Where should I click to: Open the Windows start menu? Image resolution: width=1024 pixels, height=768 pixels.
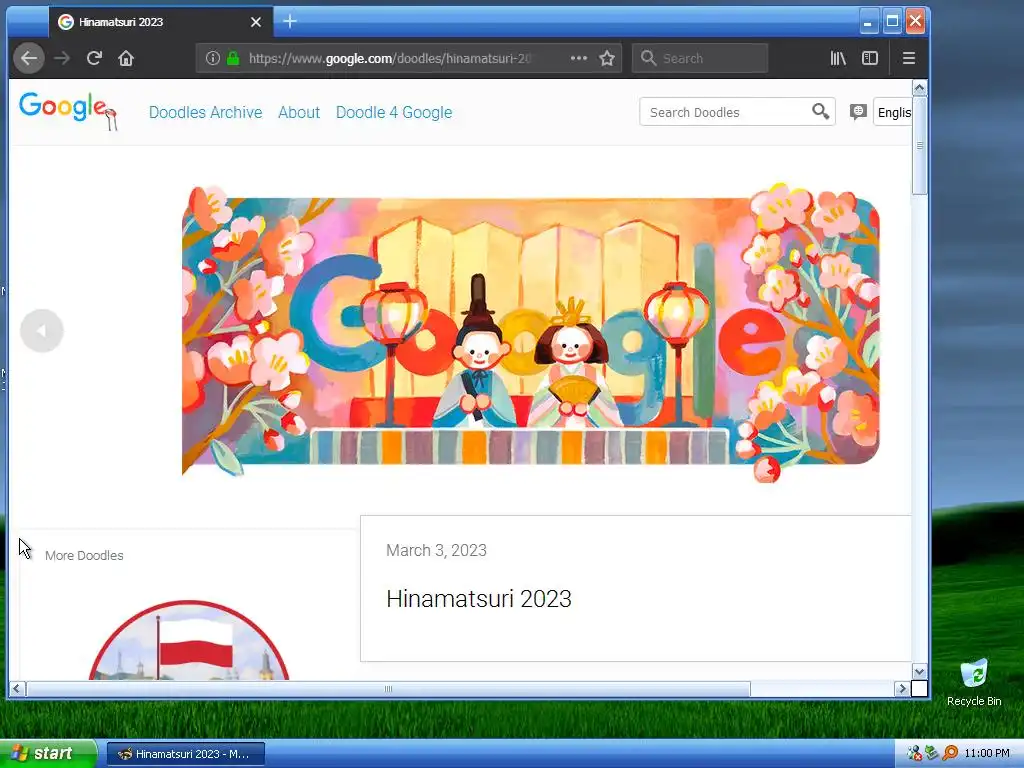click(48, 754)
